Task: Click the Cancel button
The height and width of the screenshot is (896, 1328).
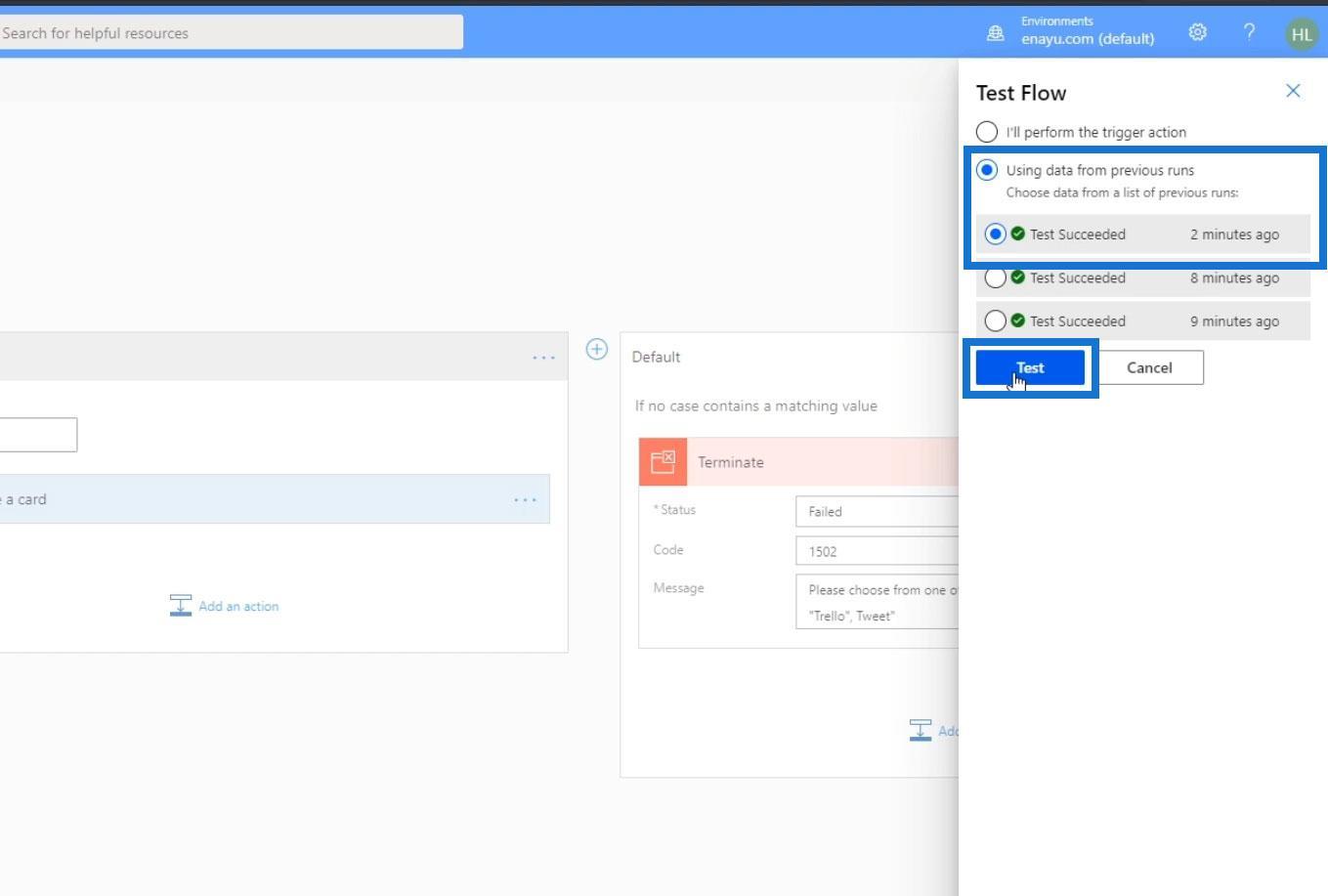Action: click(1149, 367)
